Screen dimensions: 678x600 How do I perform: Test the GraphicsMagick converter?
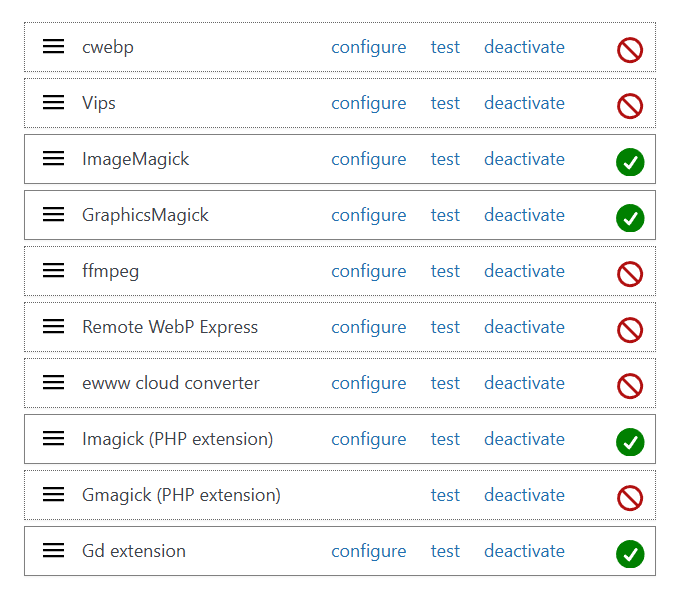coord(445,215)
